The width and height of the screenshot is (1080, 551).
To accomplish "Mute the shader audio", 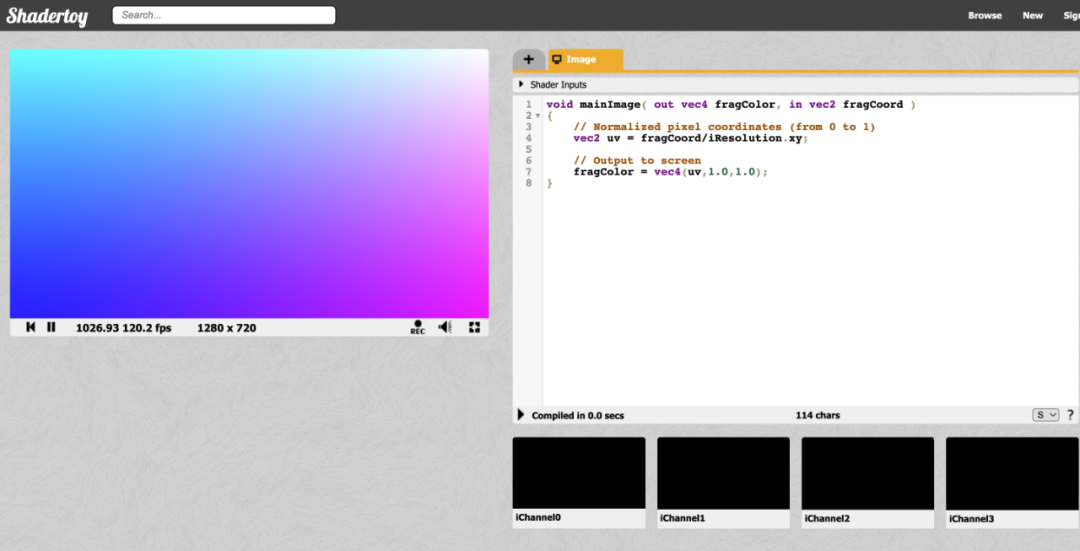I will 445,327.
